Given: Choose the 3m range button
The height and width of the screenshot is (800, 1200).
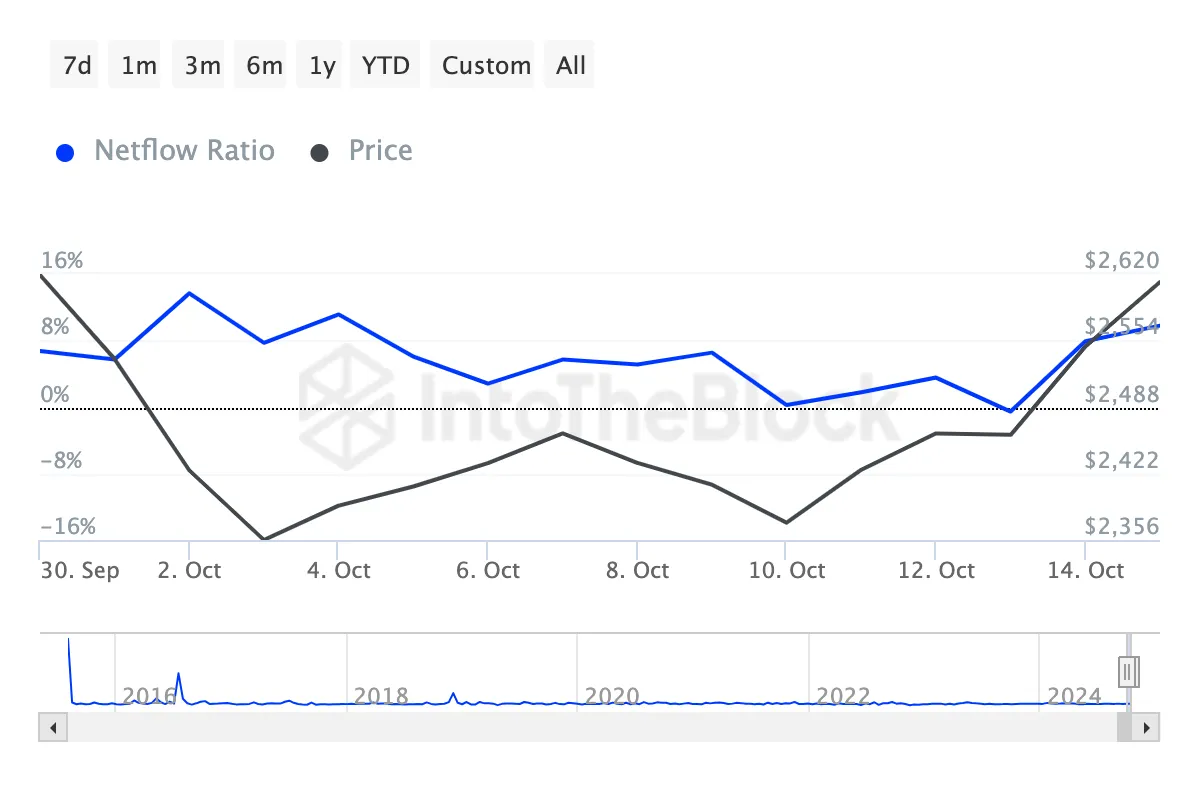Looking at the screenshot, I should (x=202, y=66).
